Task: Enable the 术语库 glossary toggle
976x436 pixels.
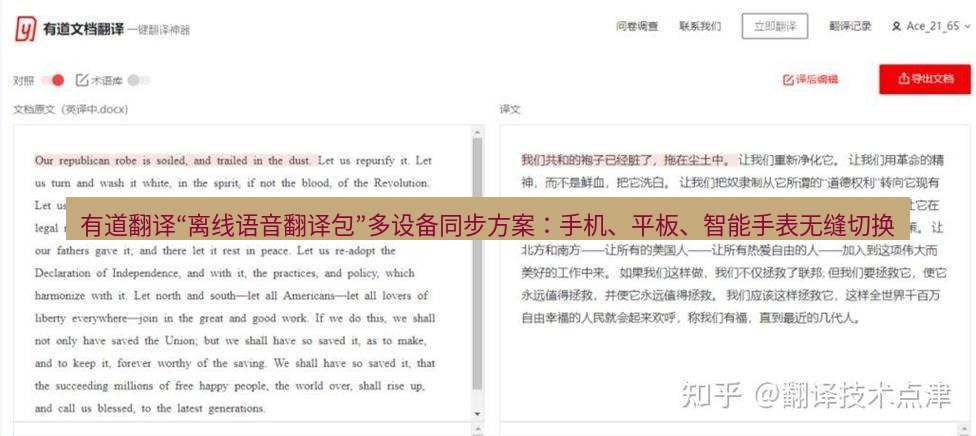Action: (x=139, y=80)
